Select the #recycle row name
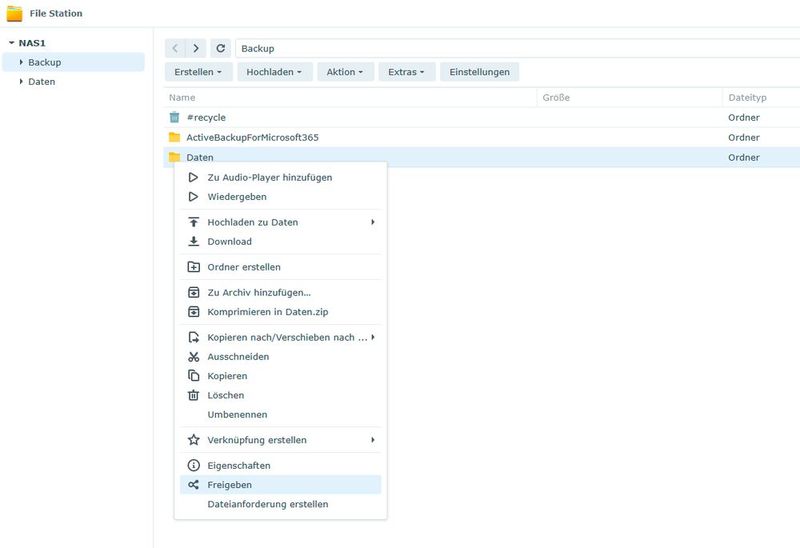This screenshot has height=548, width=800. point(206,117)
